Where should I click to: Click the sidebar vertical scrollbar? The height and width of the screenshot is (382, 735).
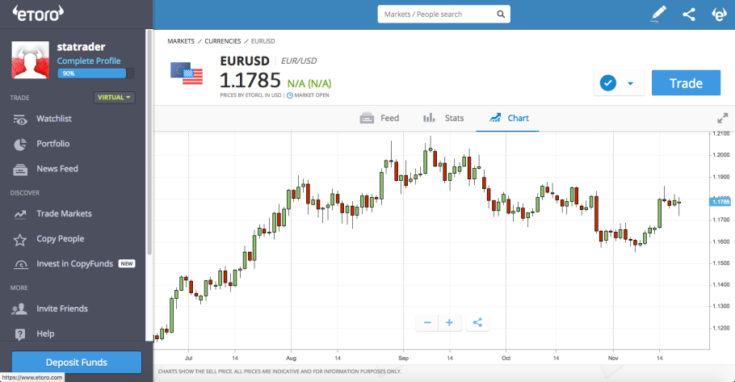(x=149, y=143)
